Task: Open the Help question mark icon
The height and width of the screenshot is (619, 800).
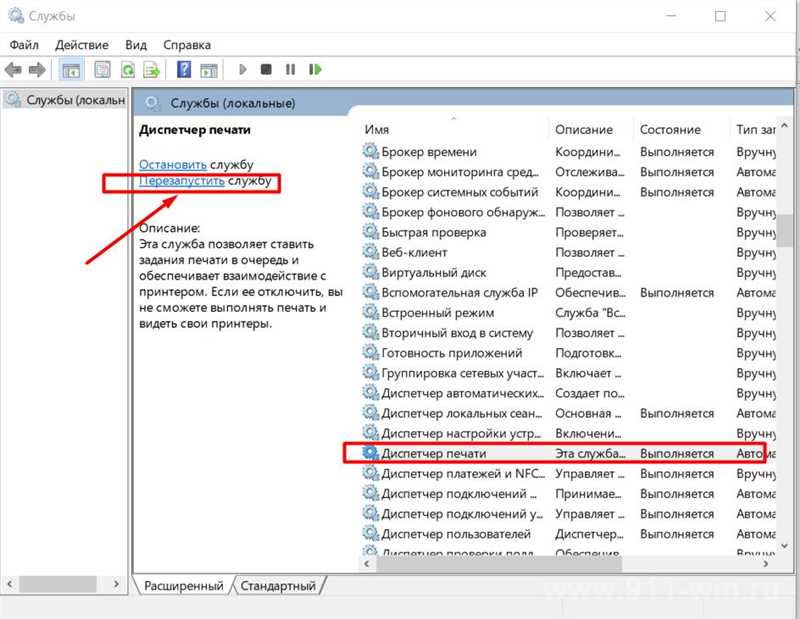Action: [184, 69]
